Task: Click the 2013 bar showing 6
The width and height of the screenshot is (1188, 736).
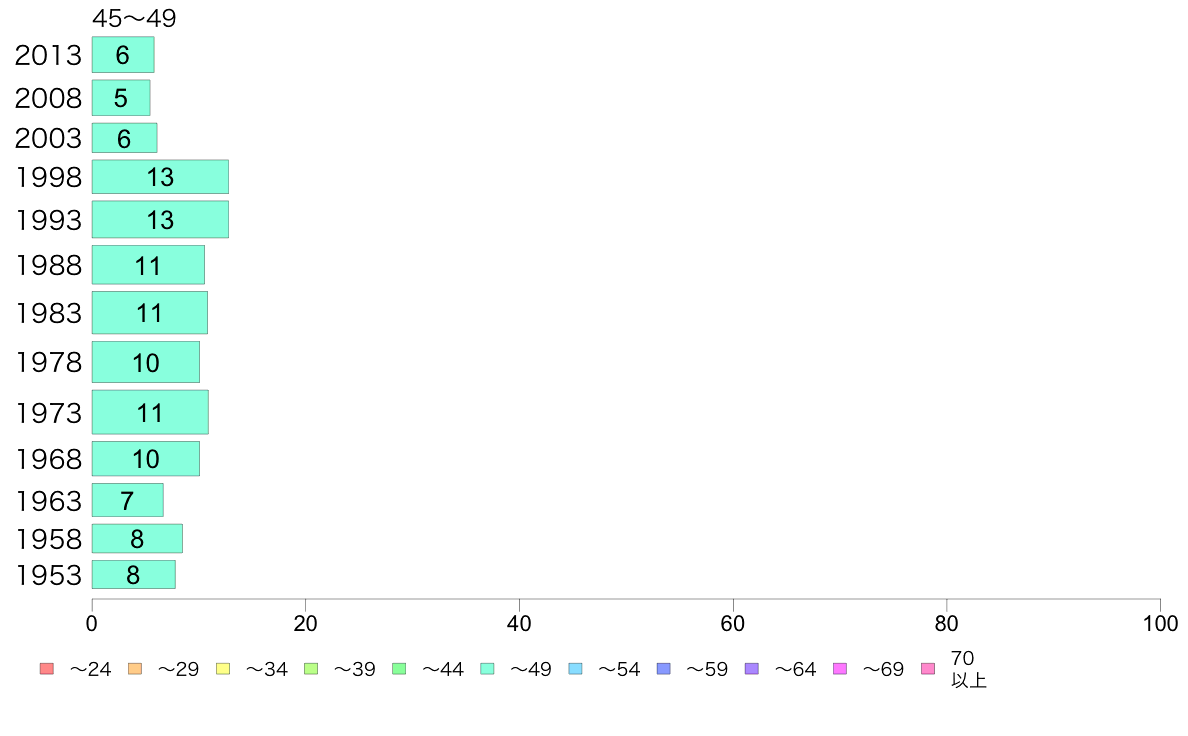Action: point(123,55)
